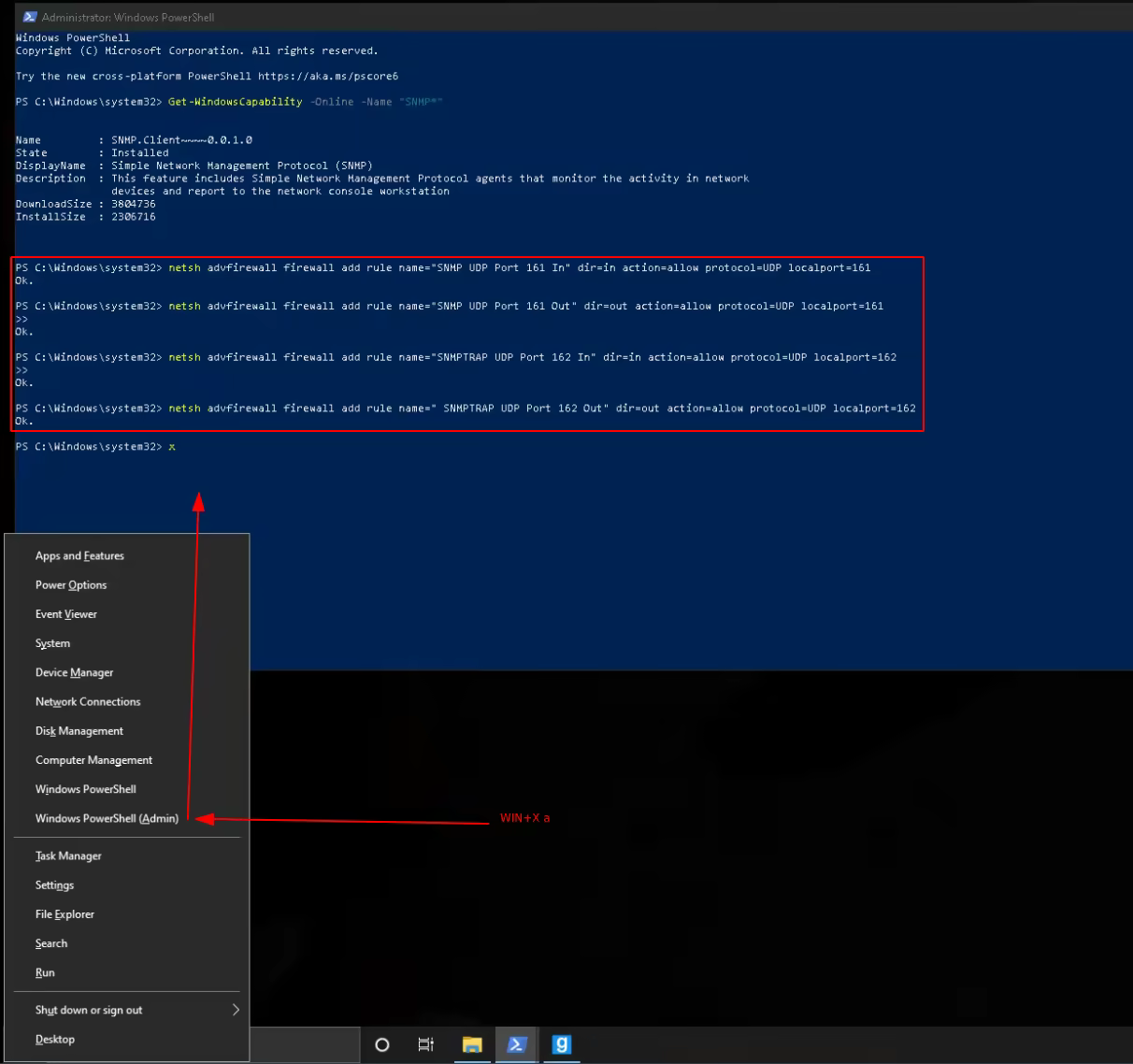Launch Windows PowerShell (Admin)
The image size is (1133, 1064).
click(127, 817)
